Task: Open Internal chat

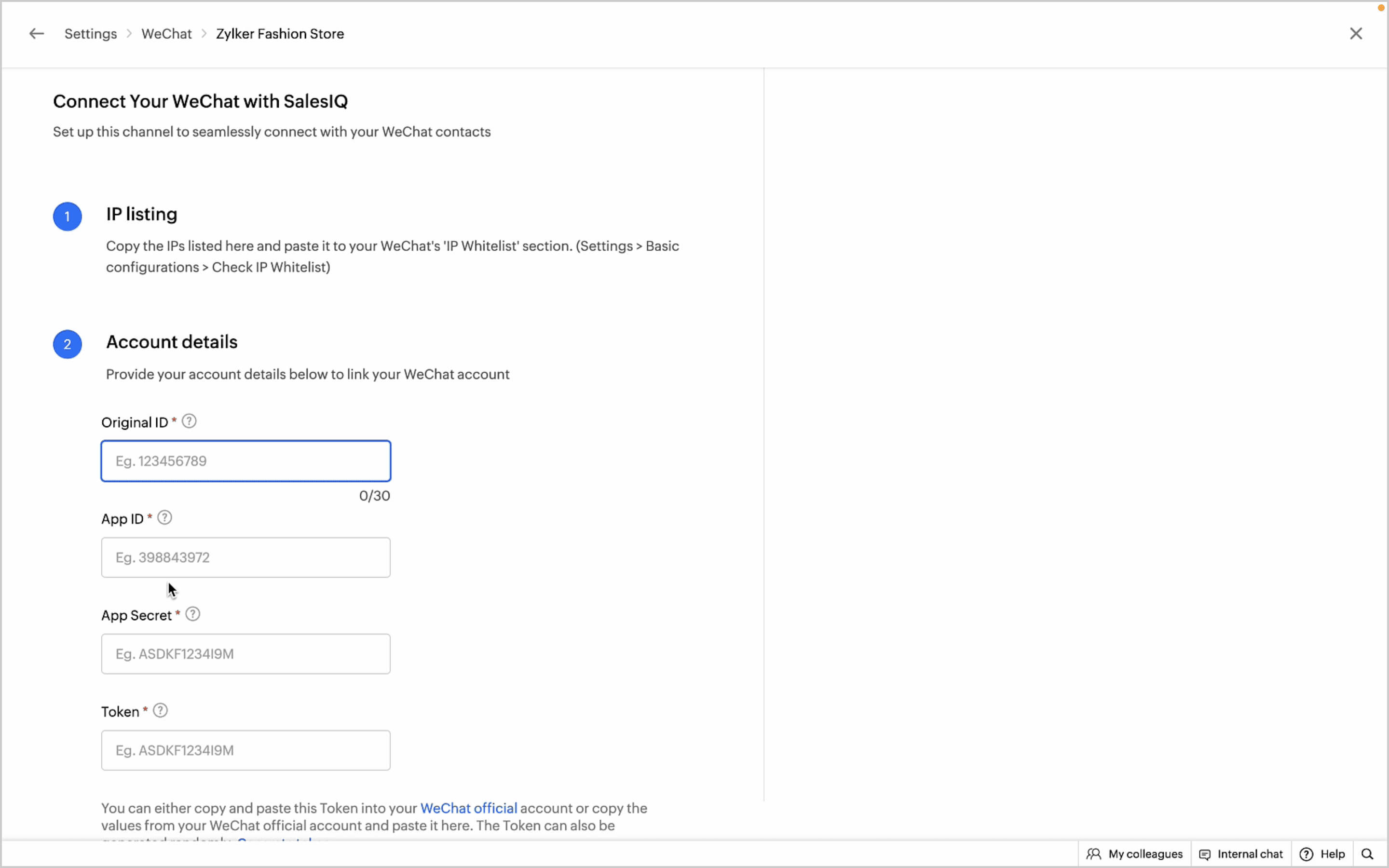Action: pyautogui.click(x=1241, y=854)
